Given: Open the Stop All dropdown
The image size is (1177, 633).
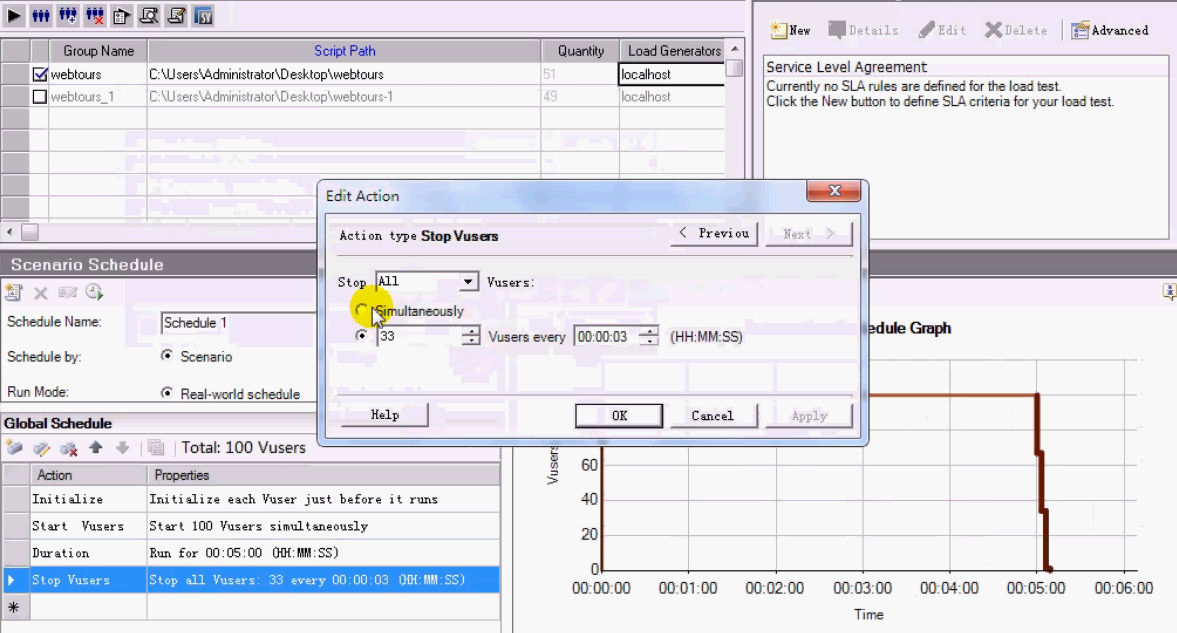Looking at the screenshot, I should click(468, 282).
